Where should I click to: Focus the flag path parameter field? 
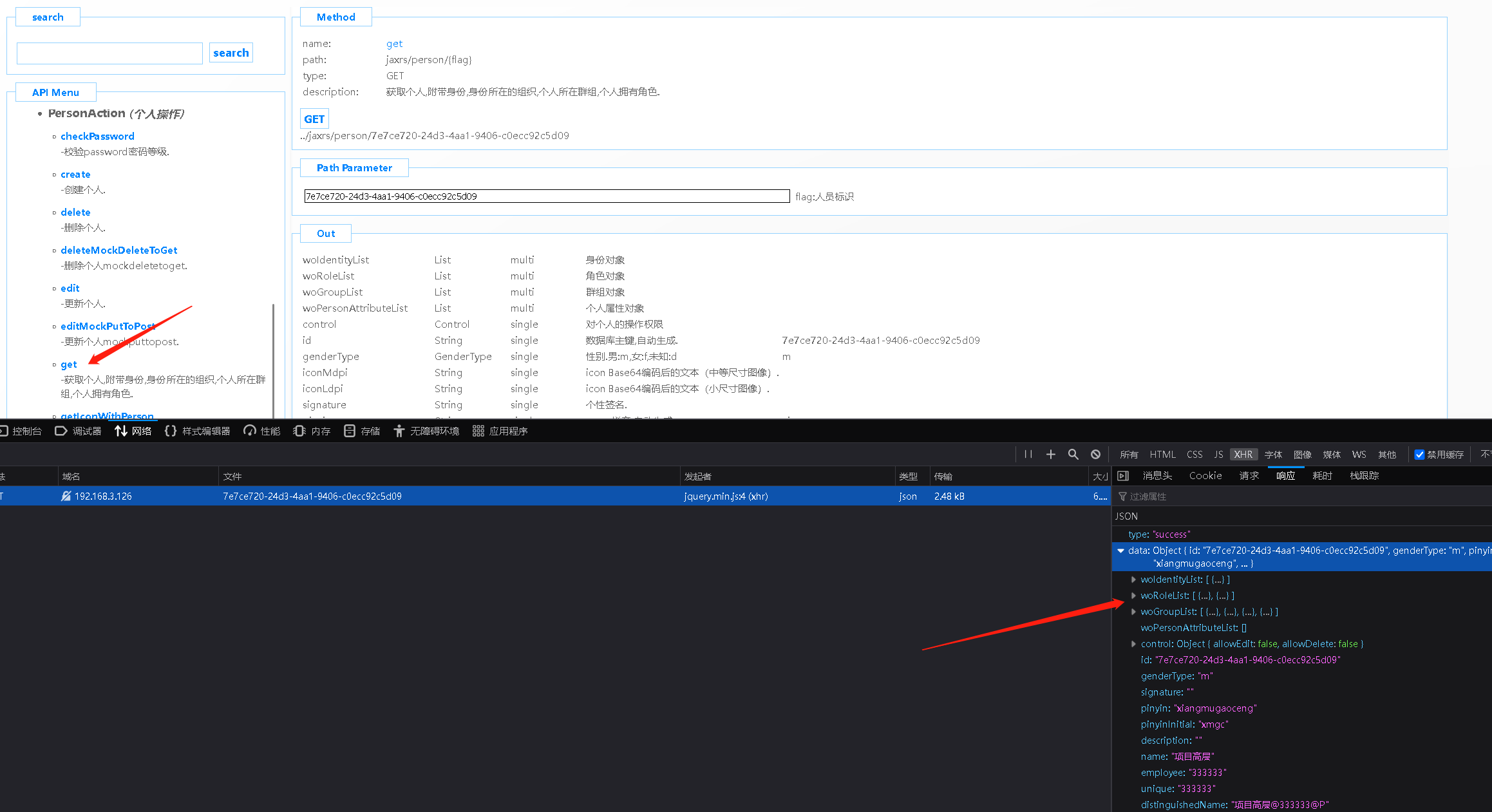coord(546,196)
